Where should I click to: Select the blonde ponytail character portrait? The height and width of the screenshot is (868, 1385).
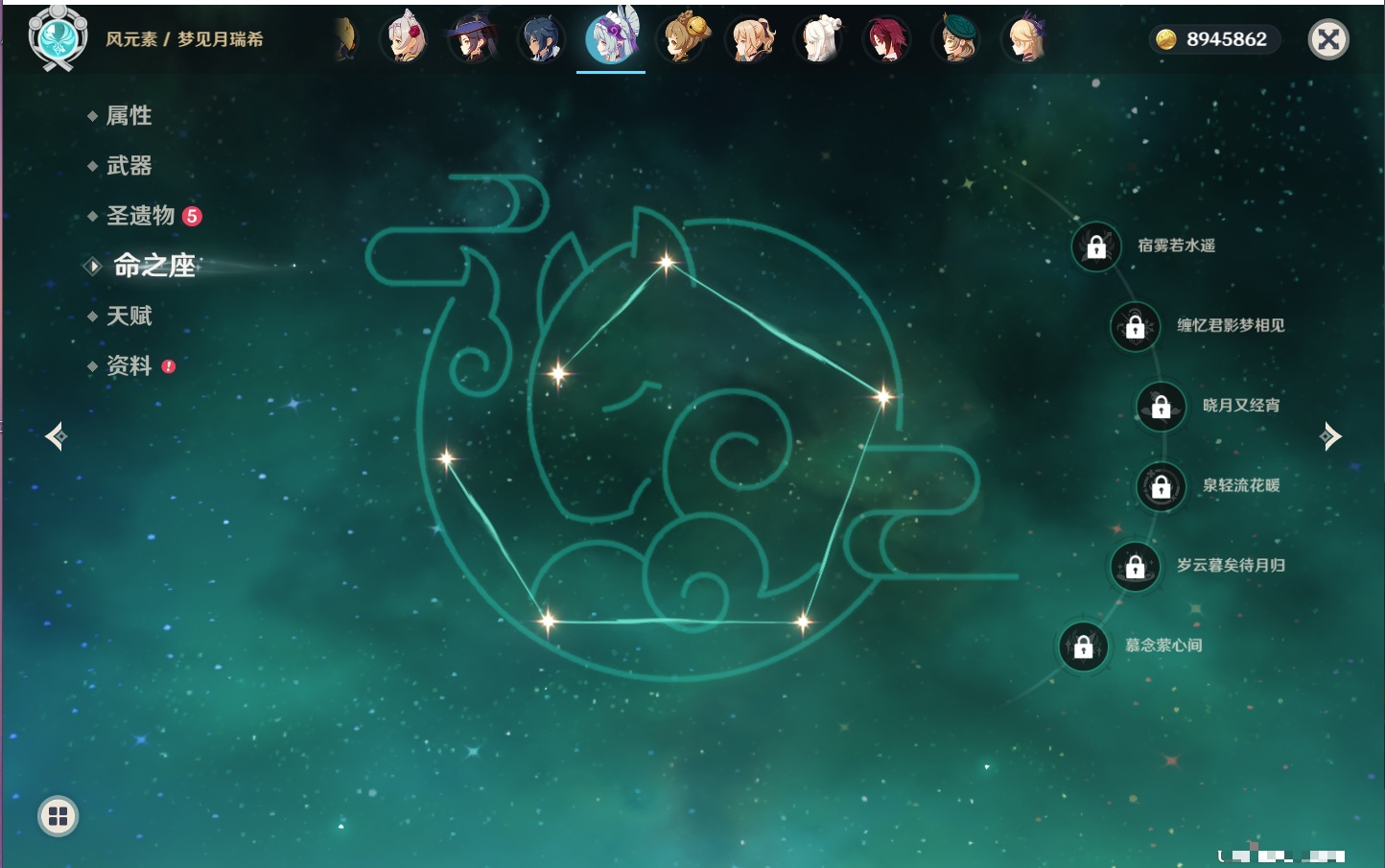click(751, 39)
